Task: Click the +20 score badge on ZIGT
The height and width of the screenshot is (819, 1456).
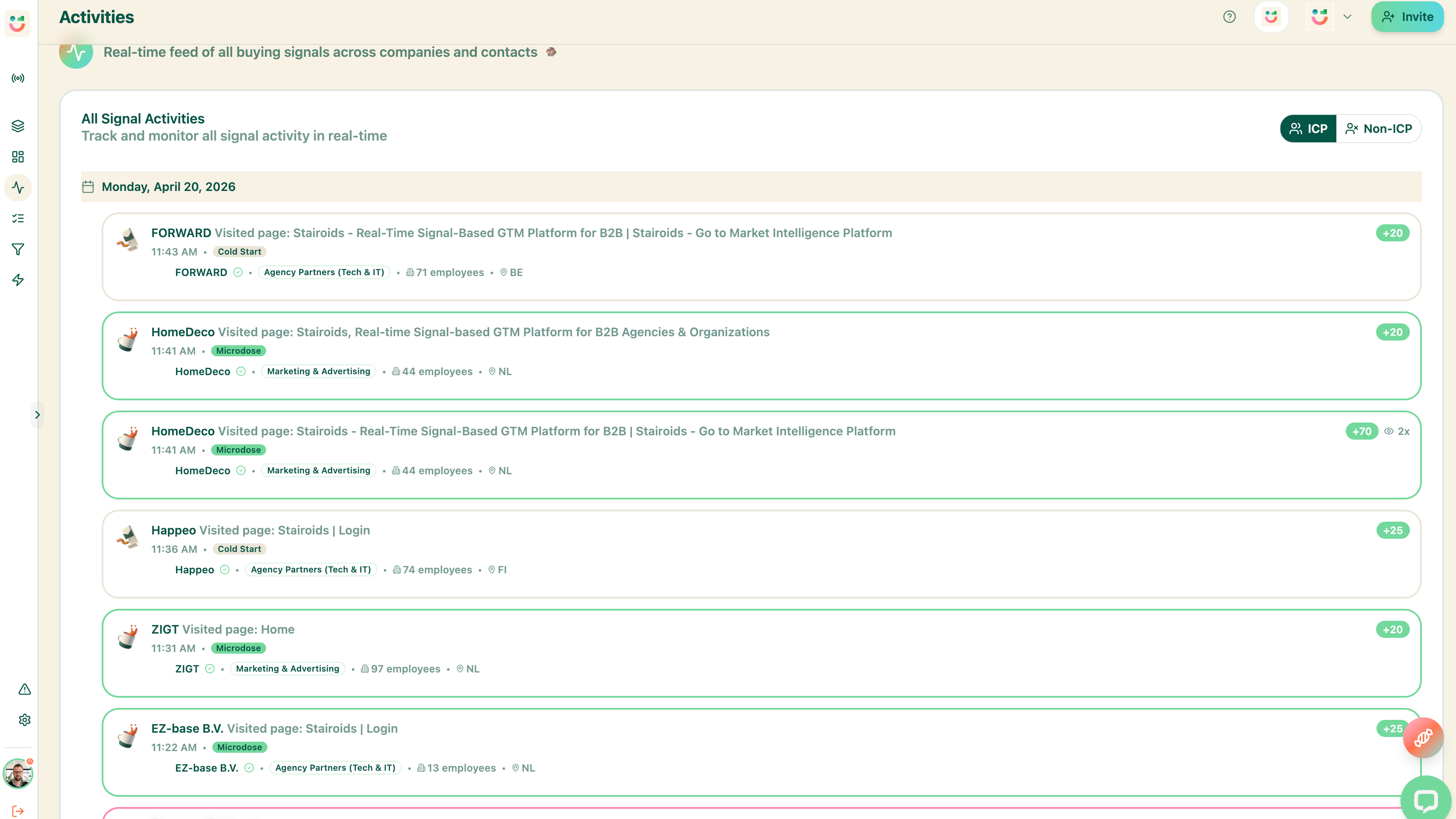Action: [x=1393, y=629]
